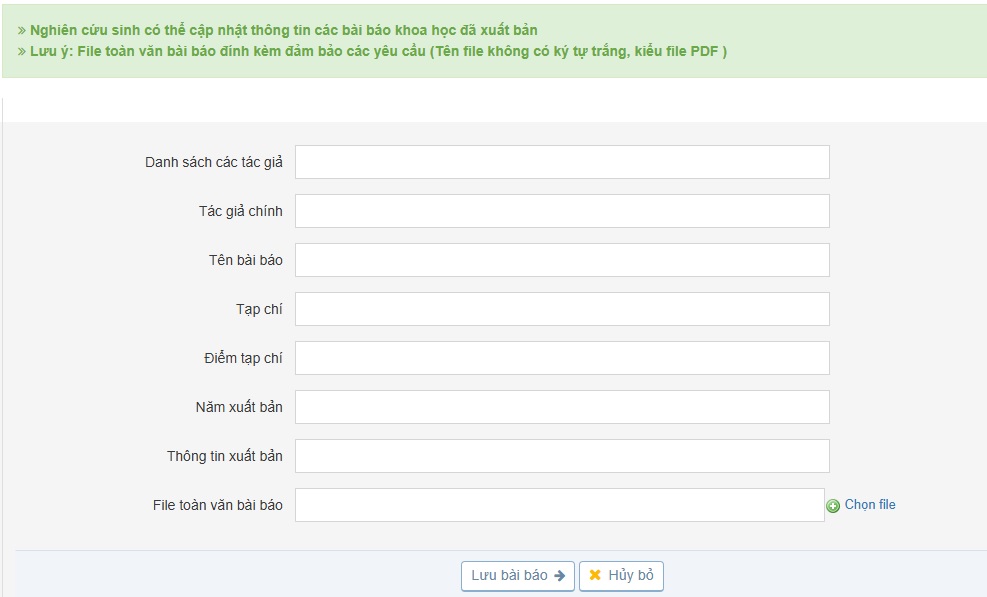Focus the Điểm tạp chí text box
Screen dimensions: 987x597
click(x=562, y=358)
